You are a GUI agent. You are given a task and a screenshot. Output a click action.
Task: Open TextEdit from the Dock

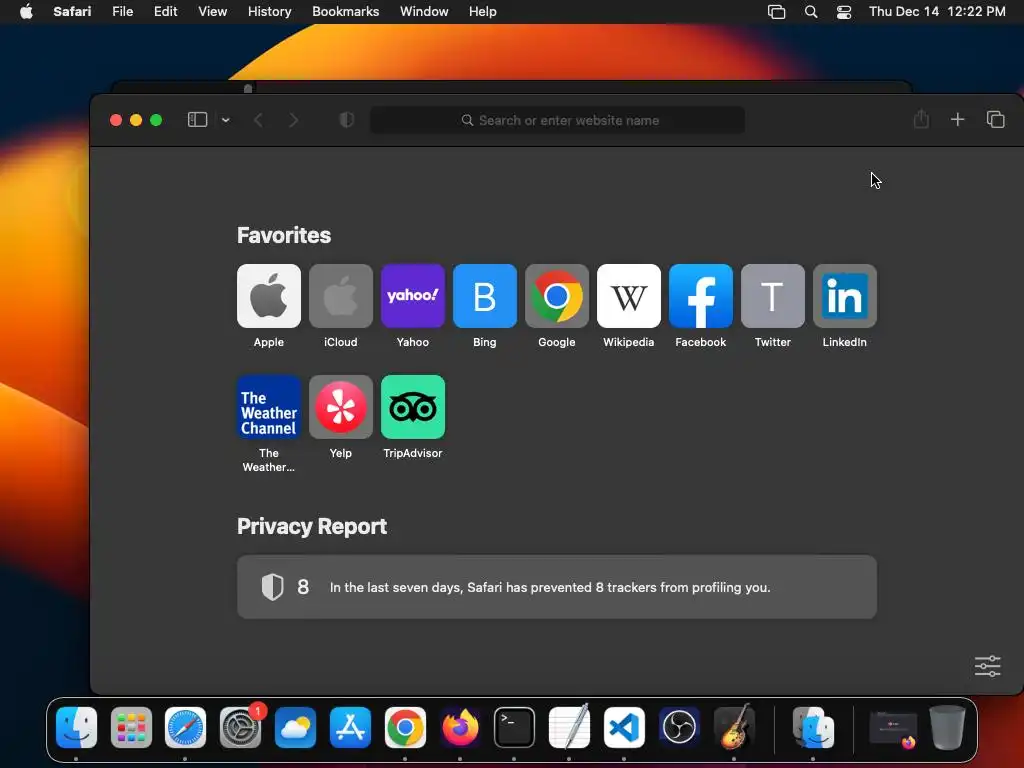tap(569, 728)
